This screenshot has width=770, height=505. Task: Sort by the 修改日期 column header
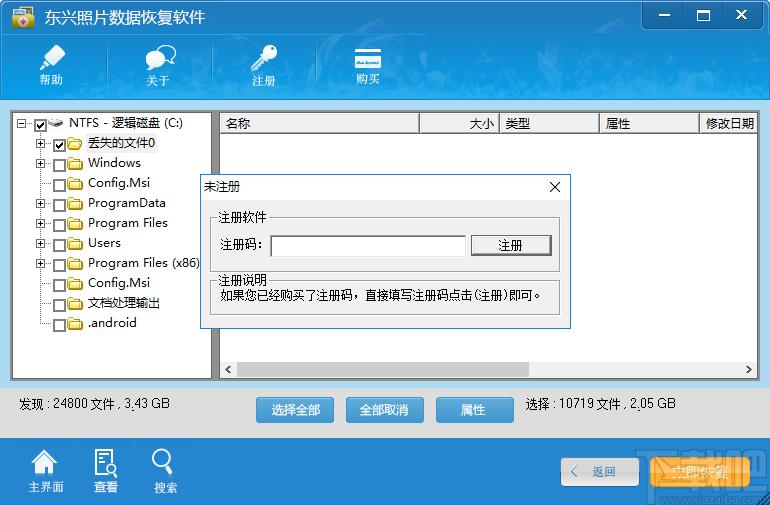tap(729, 123)
